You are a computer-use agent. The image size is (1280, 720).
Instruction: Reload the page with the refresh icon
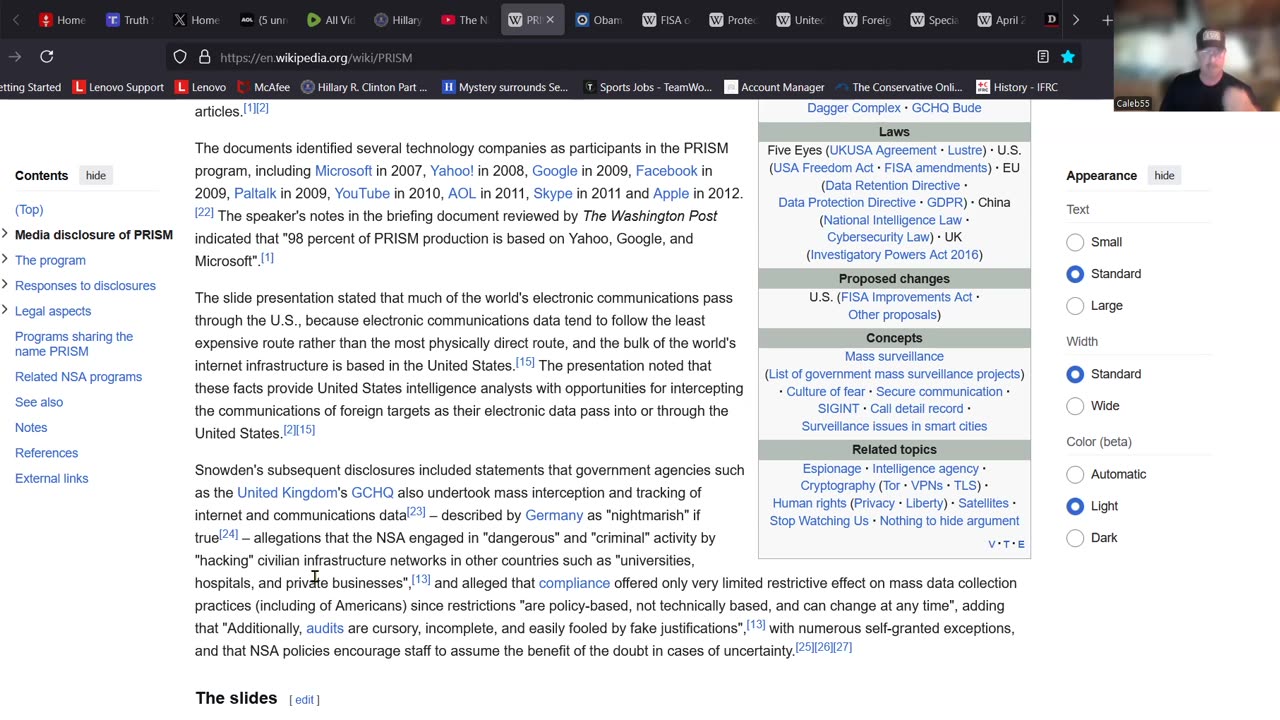46,57
